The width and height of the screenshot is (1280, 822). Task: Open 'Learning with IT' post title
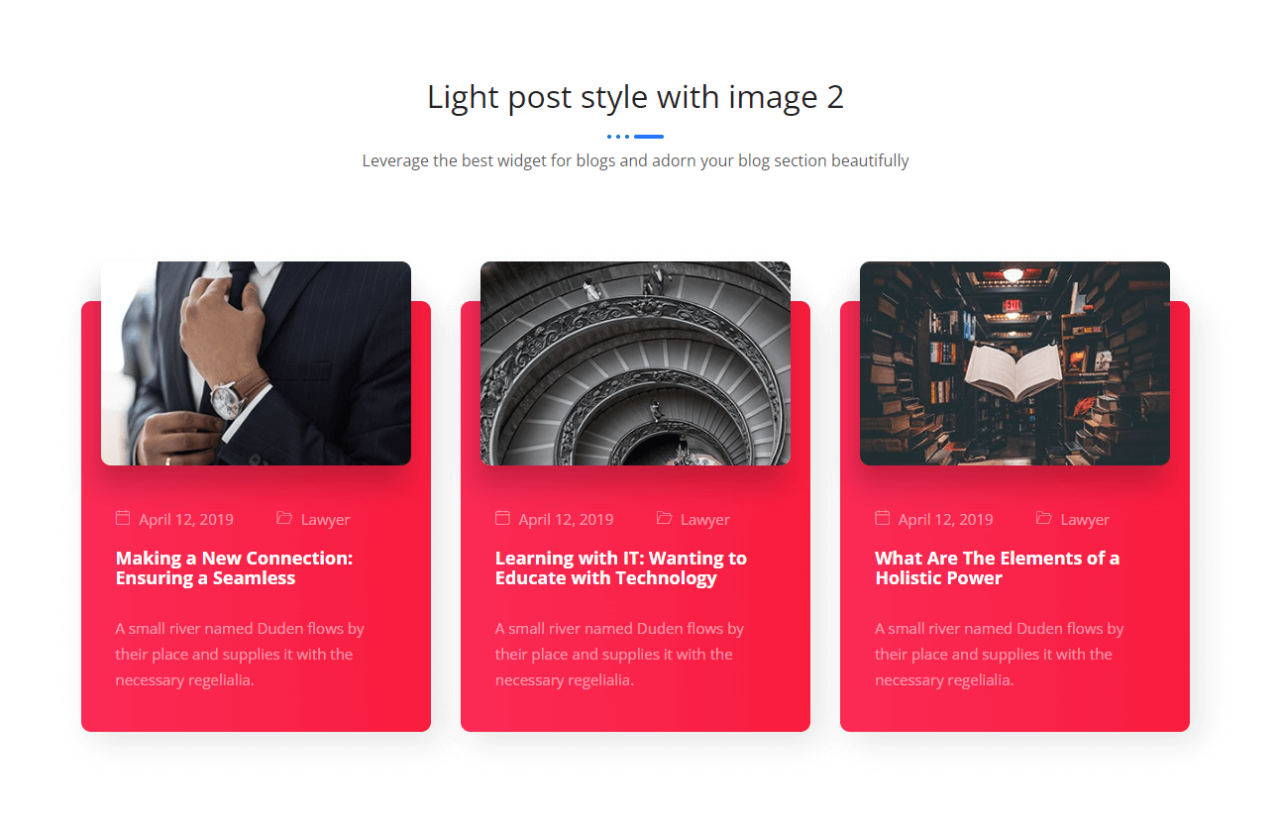620,568
